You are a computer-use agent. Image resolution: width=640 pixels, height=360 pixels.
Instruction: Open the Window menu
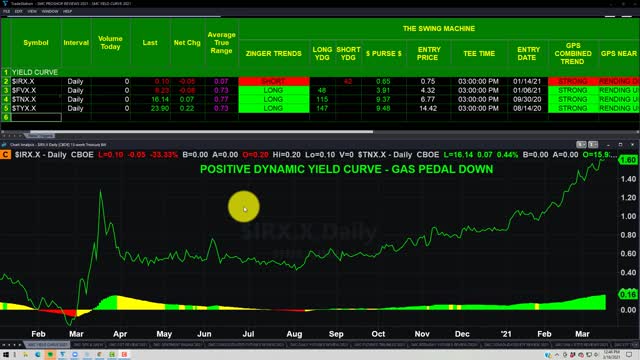50,11
